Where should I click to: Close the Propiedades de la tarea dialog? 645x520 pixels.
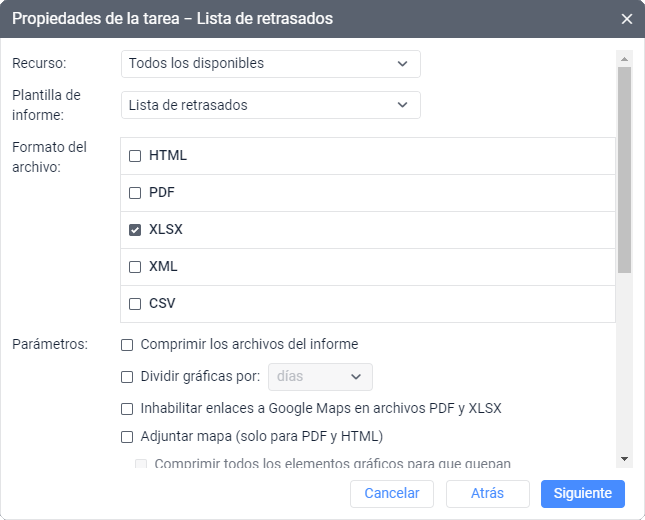tap(627, 19)
